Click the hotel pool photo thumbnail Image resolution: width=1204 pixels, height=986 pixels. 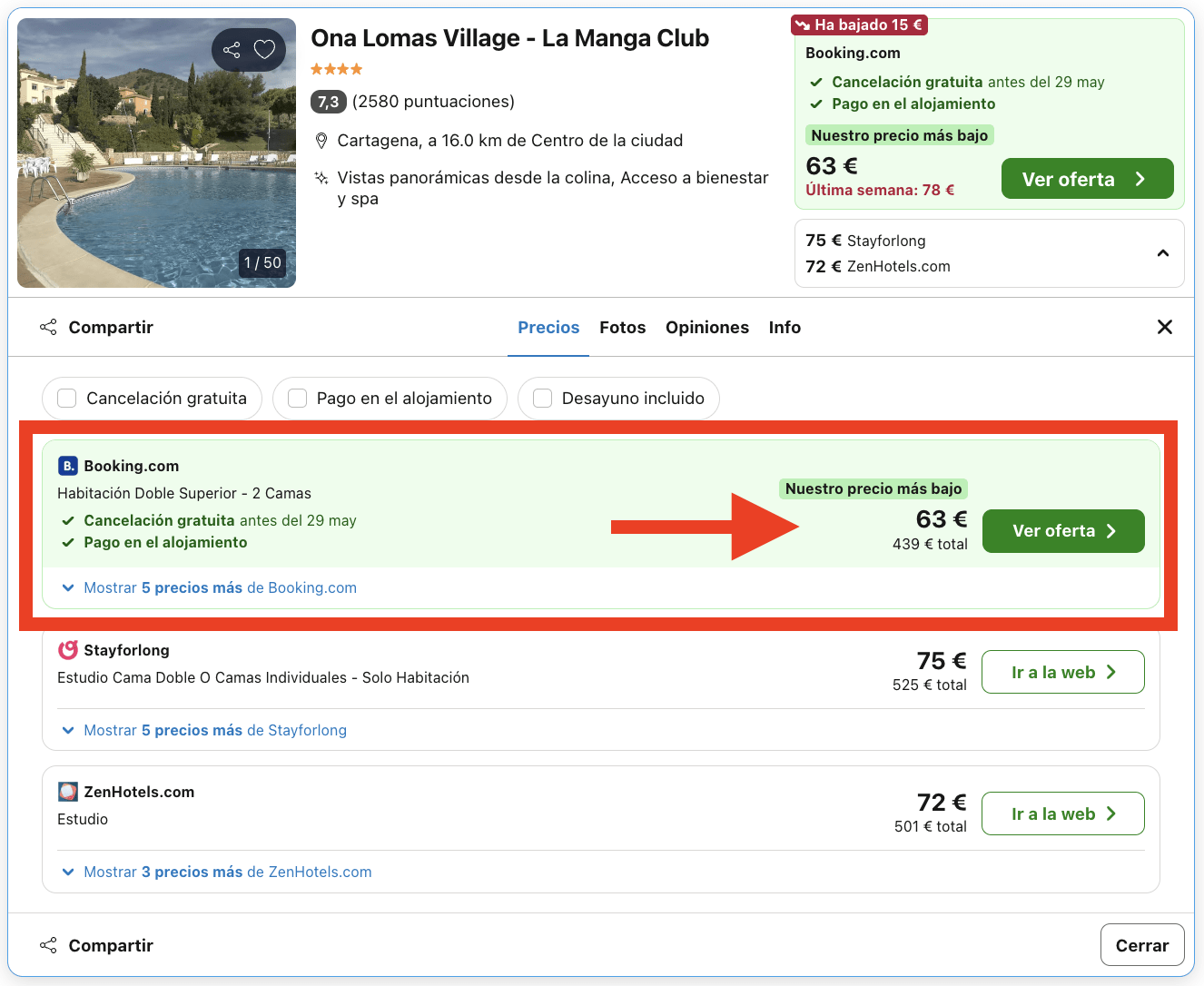tap(155, 153)
